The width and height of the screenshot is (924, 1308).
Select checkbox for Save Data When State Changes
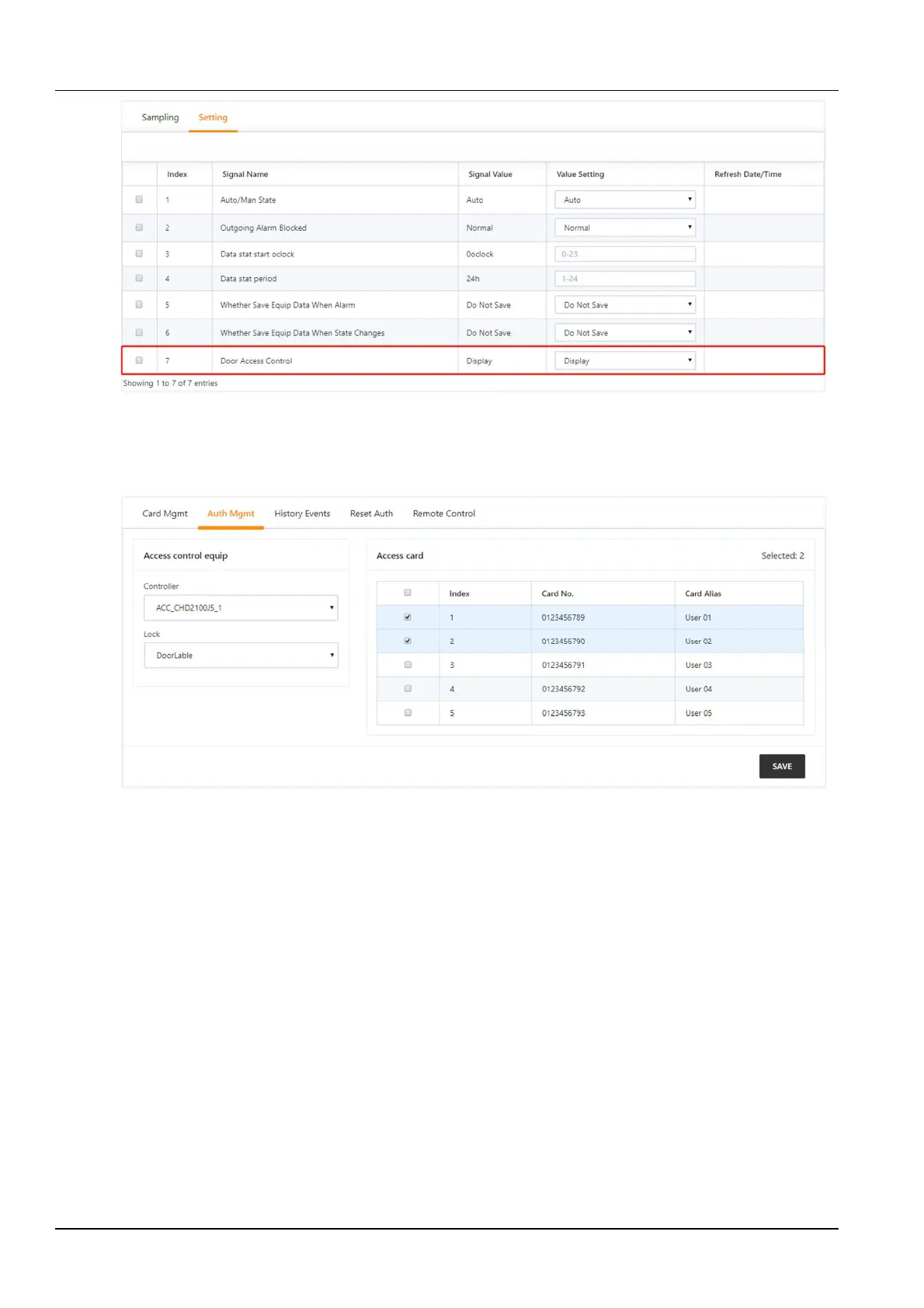pyautogui.click(x=139, y=332)
